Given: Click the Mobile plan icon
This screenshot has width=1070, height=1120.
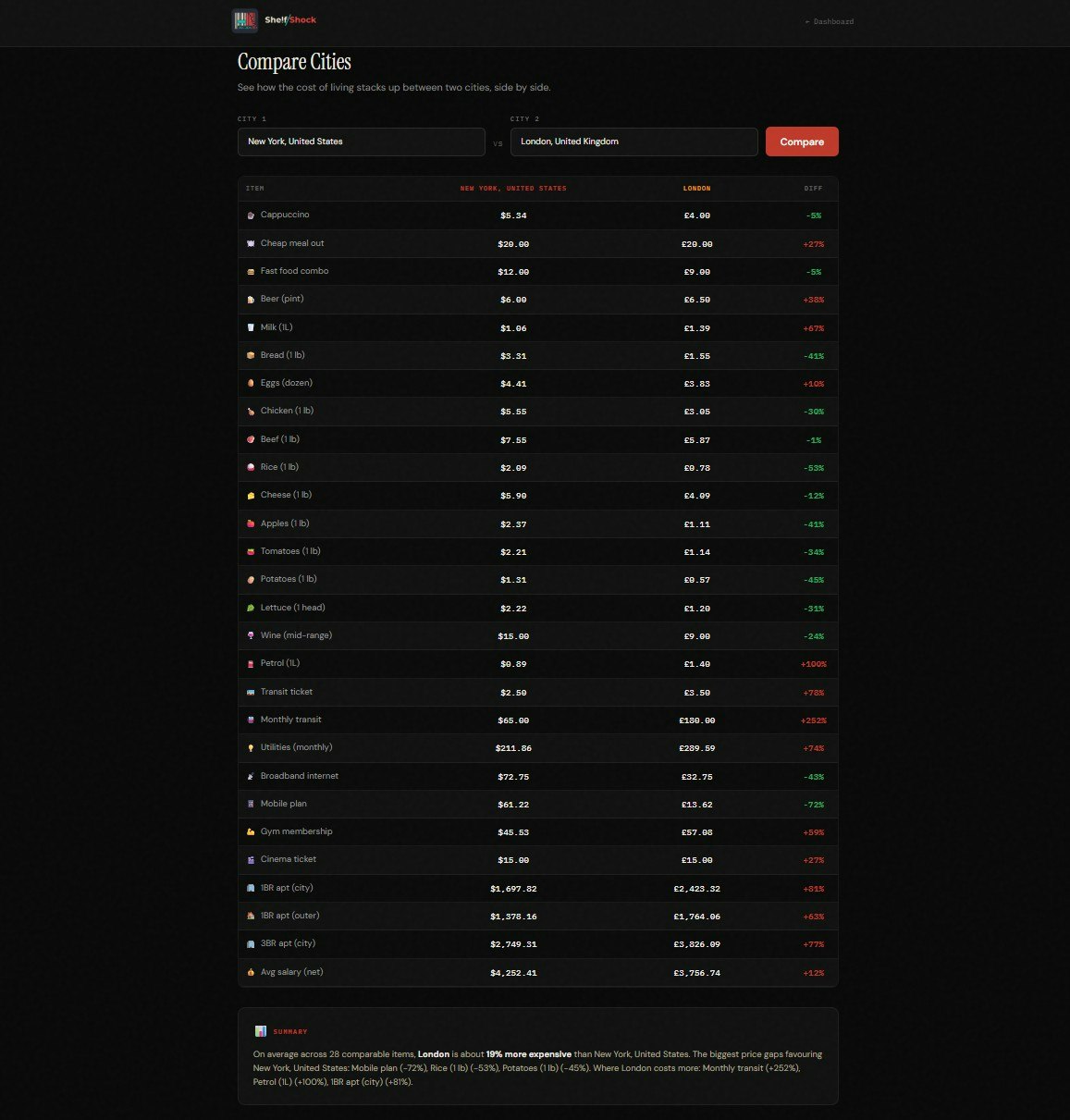Looking at the screenshot, I should (x=251, y=804).
